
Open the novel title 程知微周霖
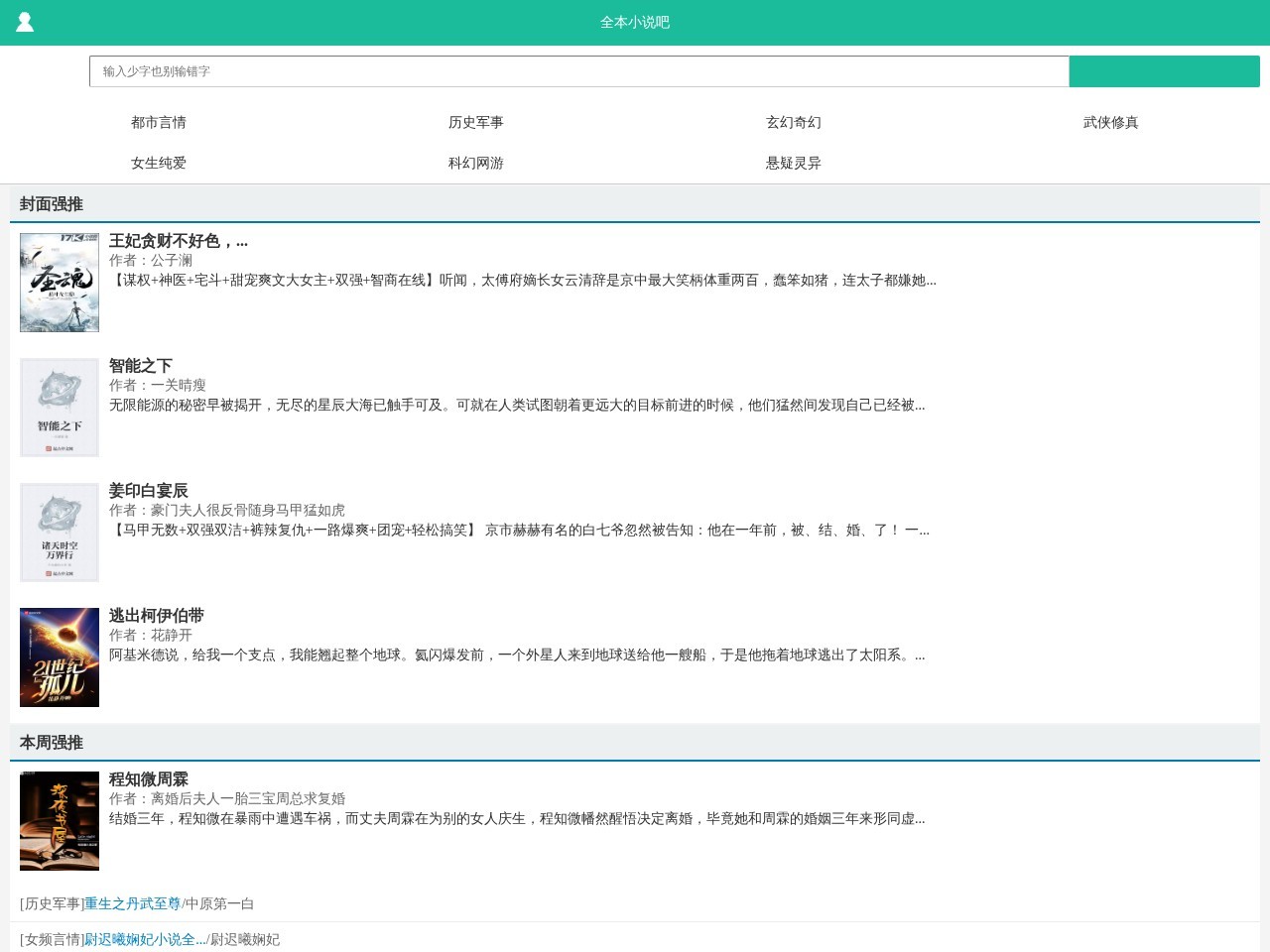click(x=149, y=779)
